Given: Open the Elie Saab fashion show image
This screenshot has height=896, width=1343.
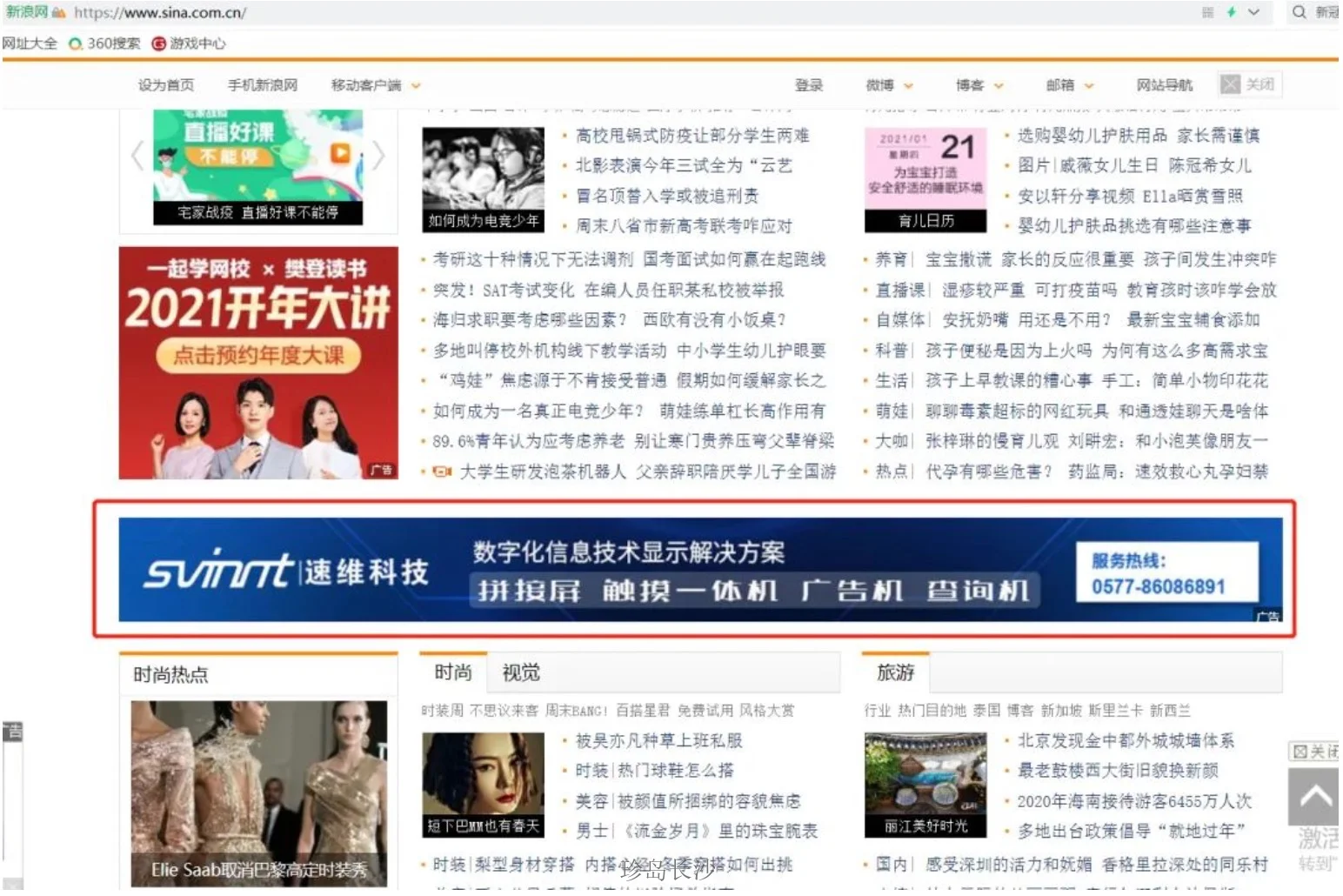Looking at the screenshot, I should click(x=258, y=793).
